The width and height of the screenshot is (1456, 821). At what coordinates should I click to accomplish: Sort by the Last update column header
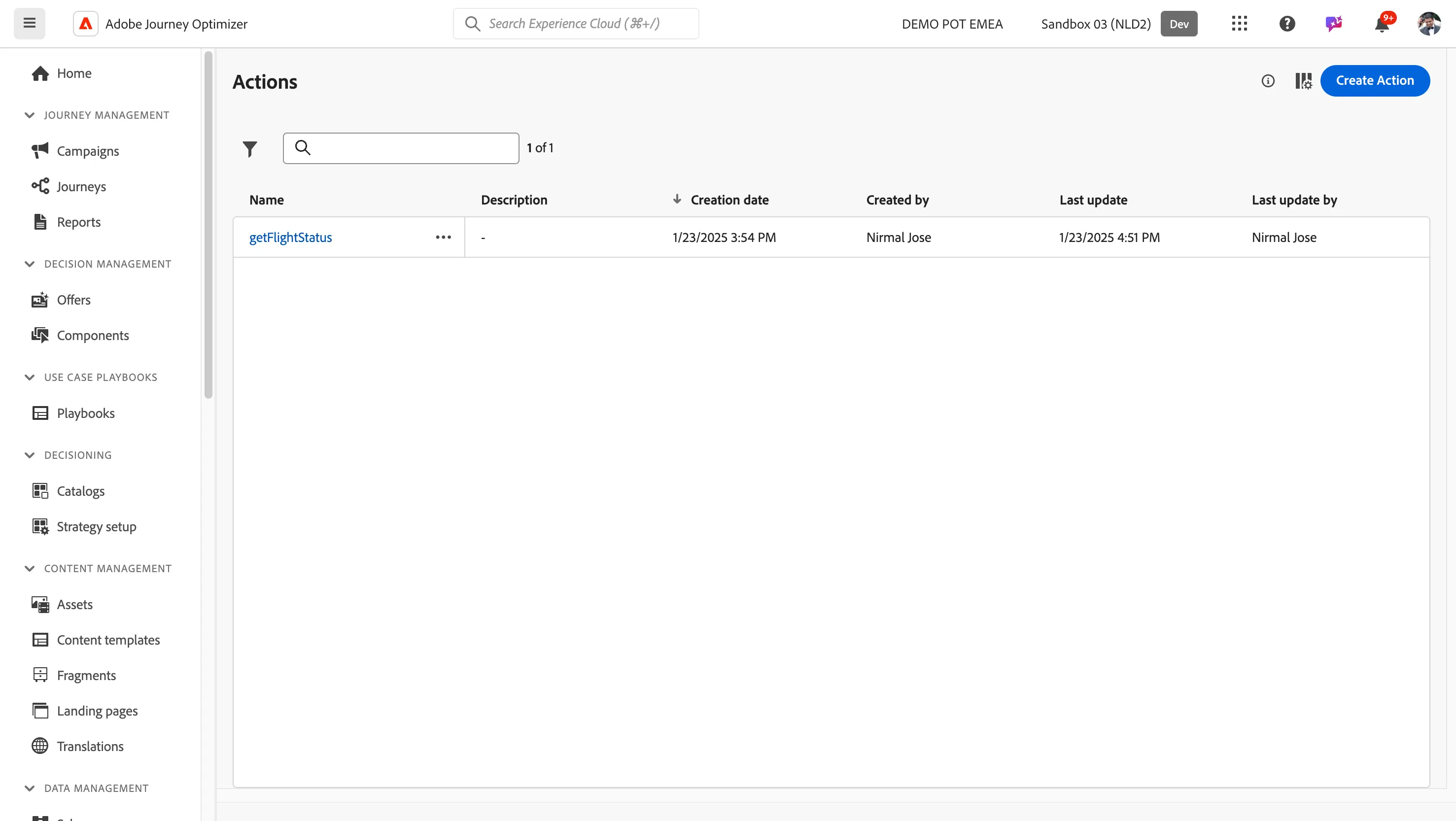pos(1093,200)
